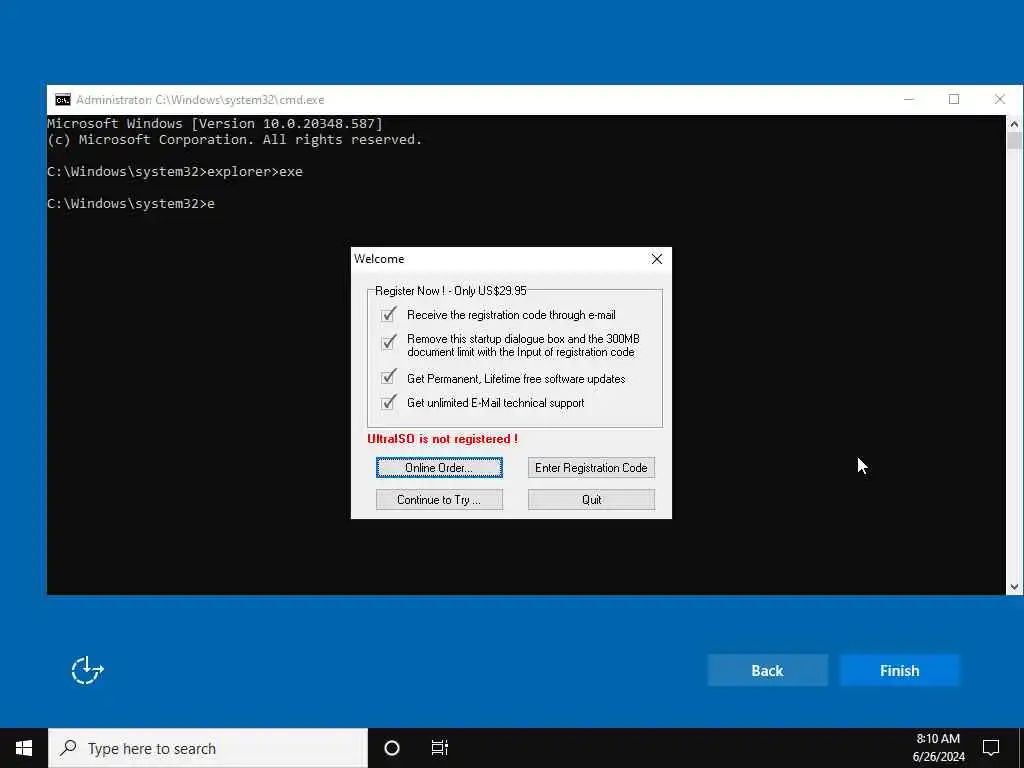Click the Back button in setup
The width and height of the screenshot is (1024, 768).
(x=767, y=671)
